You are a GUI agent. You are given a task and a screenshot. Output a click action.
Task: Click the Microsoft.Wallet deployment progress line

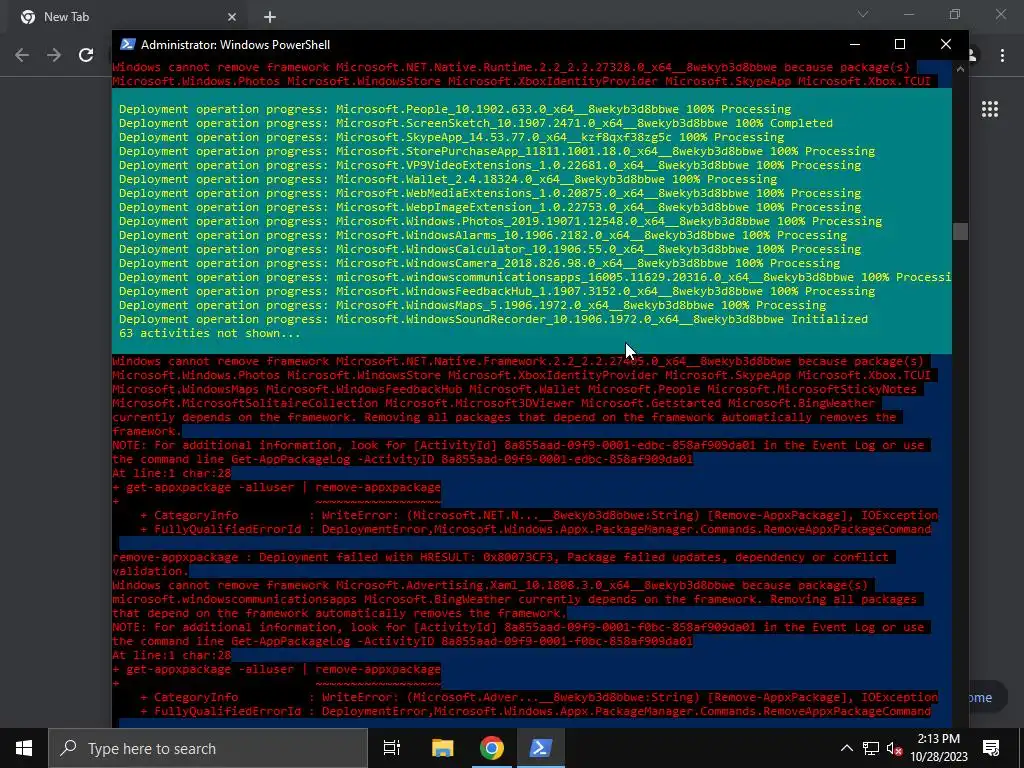(x=448, y=179)
